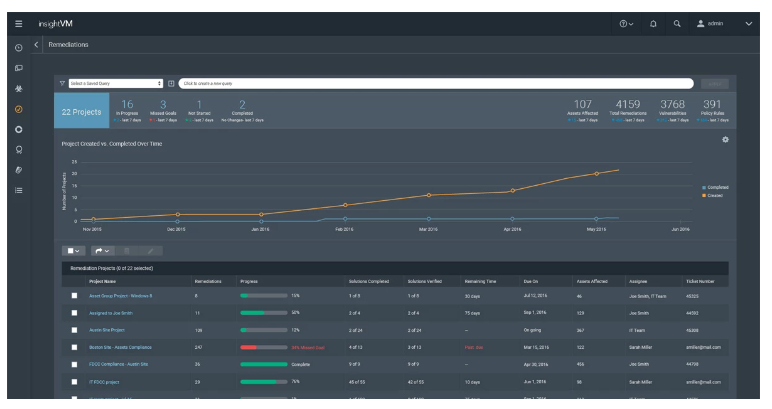Select checkbox for Austin Site Project
This screenshot has height=409, width=772.
(74, 329)
